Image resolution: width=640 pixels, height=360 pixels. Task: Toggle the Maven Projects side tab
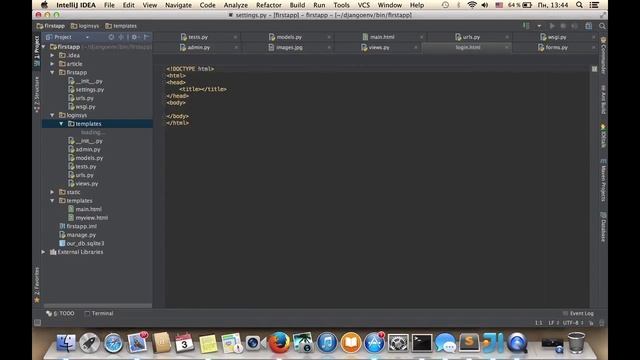click(x=603, y=179)
